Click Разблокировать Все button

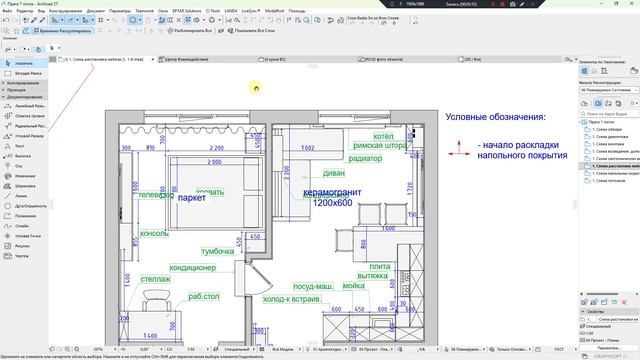tap(190, 31)
